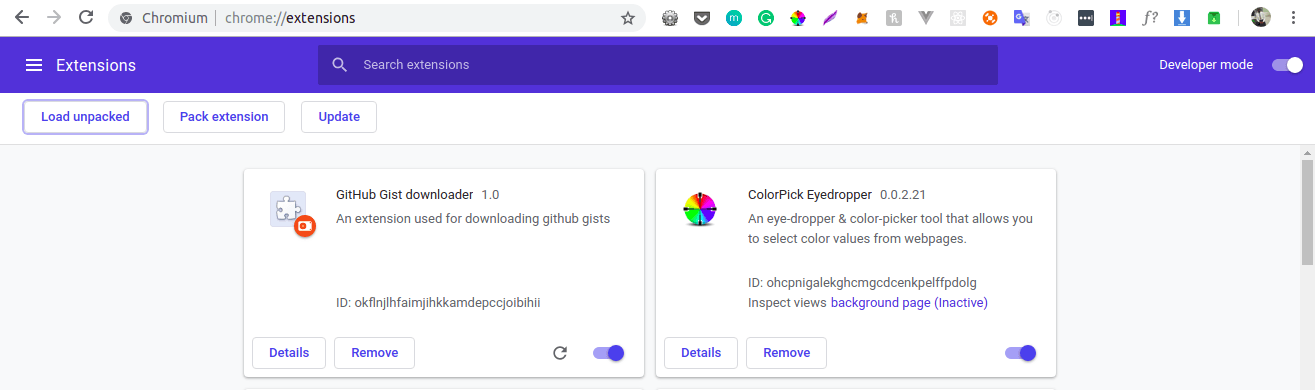
Task: Open the MetaMask fox extension
Action: [x=862, y=18]
